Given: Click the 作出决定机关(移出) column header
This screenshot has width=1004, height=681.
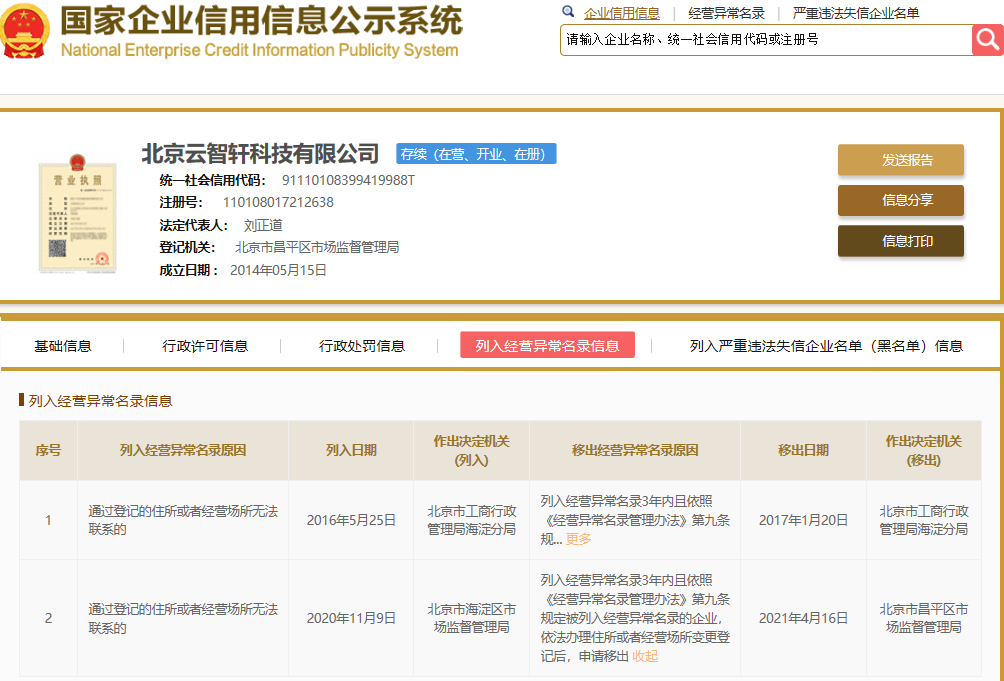Looking at the screenshot, I should point(923,451).
